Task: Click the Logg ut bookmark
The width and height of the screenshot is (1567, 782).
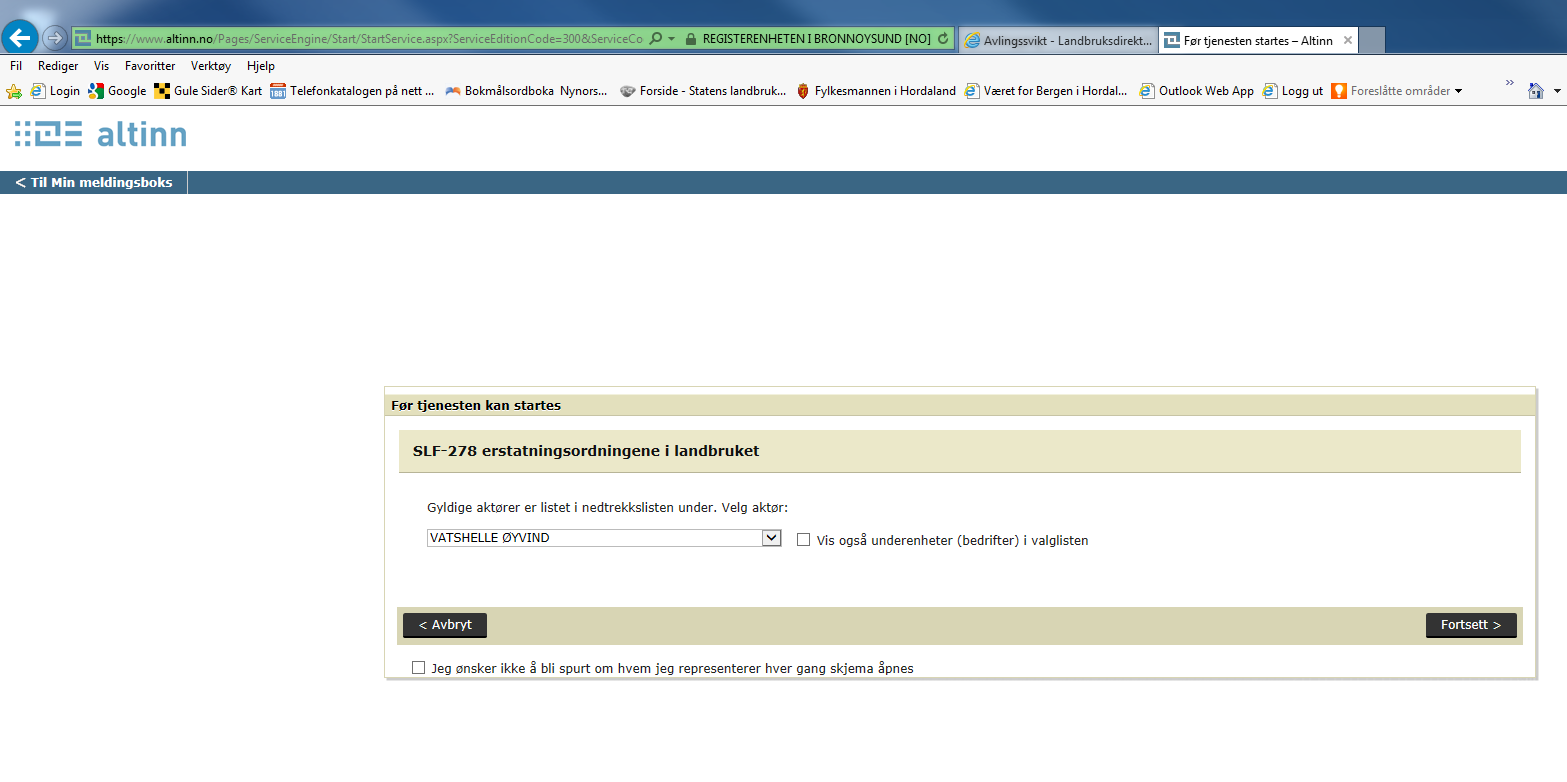Action: (1293, 91)
